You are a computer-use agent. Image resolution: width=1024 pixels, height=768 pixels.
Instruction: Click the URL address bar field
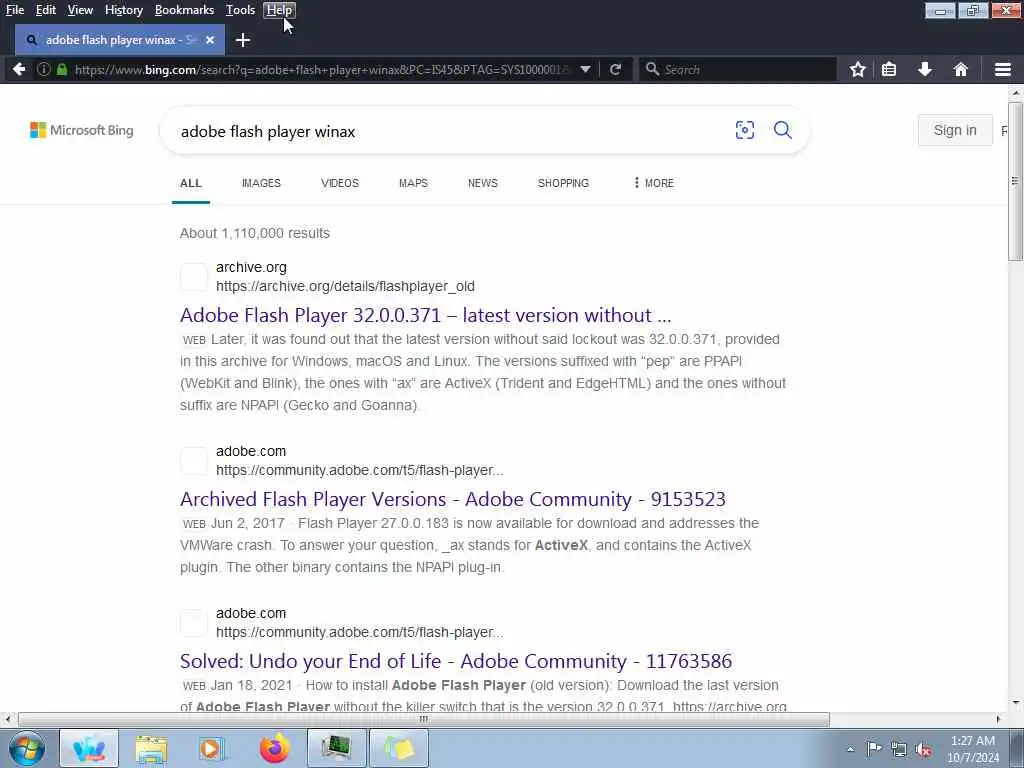click(x=320, y=69)
